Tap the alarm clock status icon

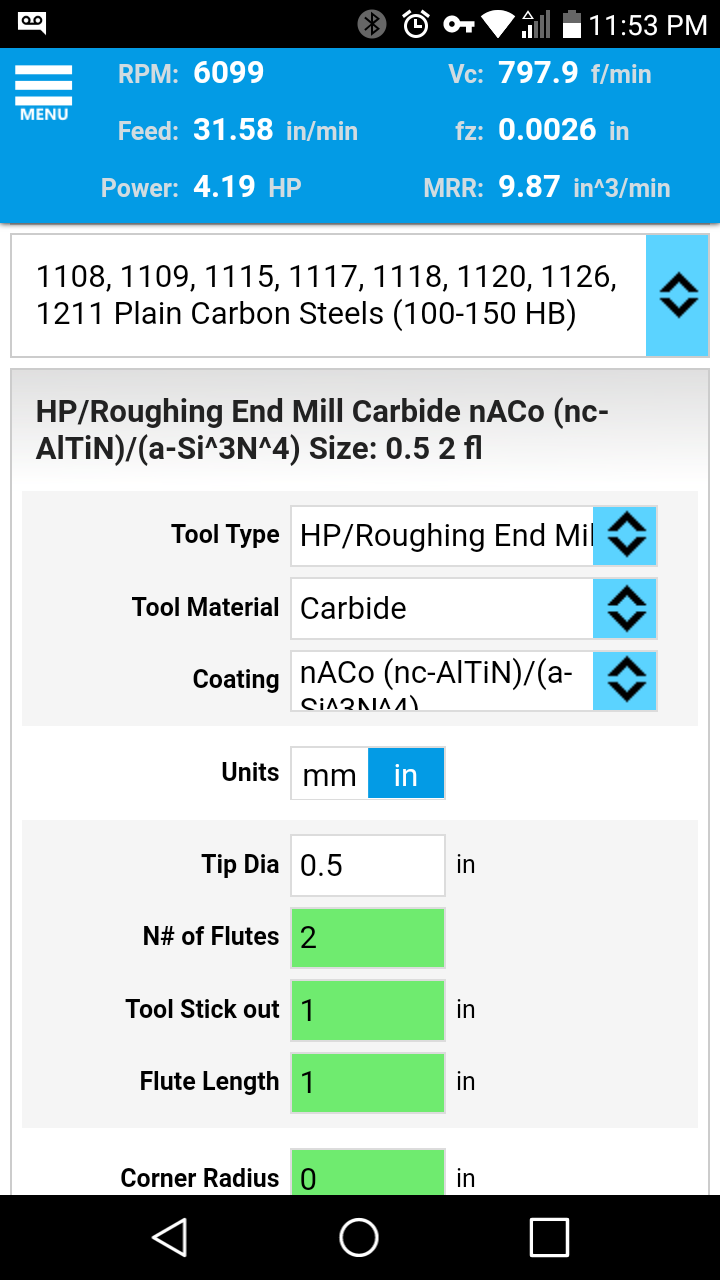click(415, 24)
